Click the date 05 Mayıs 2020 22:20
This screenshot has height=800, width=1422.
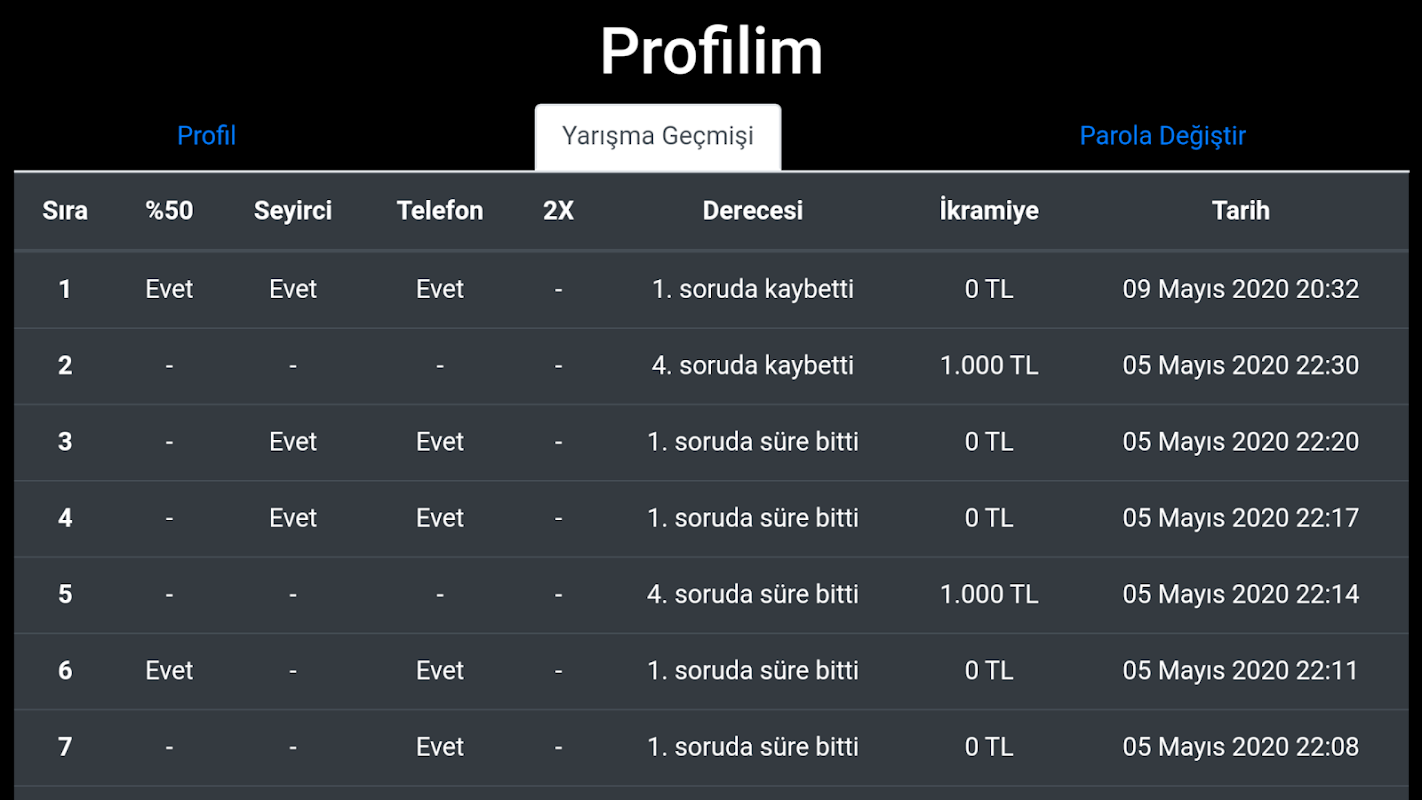1240,441
